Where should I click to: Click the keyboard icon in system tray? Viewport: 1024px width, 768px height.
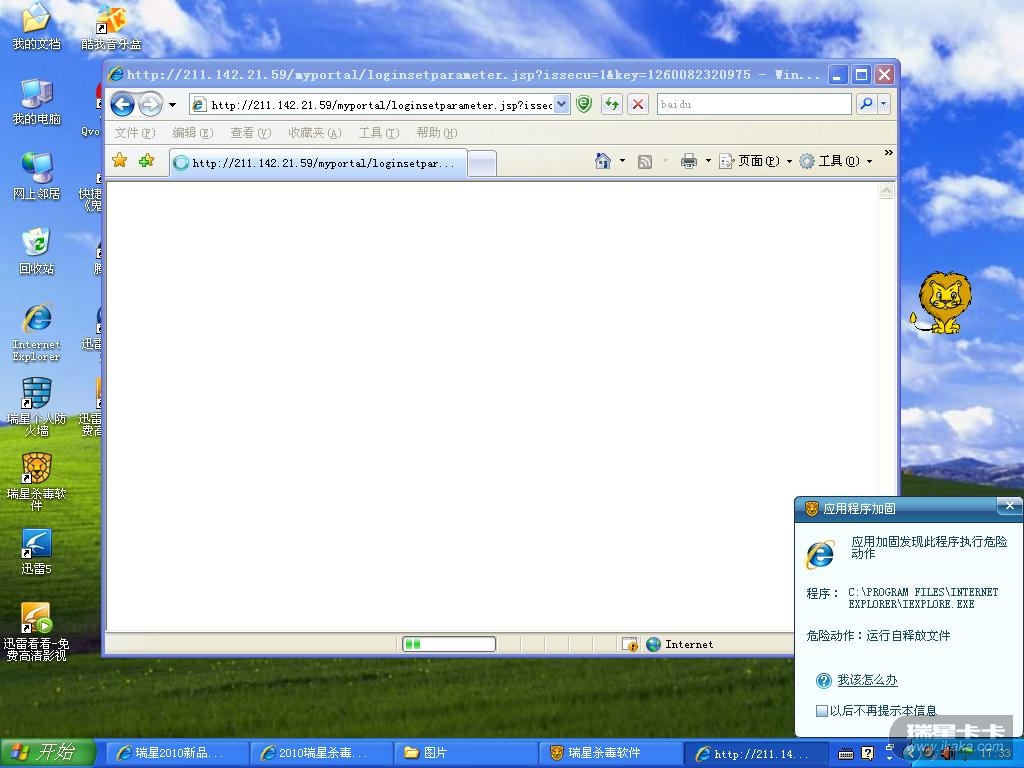846,754
